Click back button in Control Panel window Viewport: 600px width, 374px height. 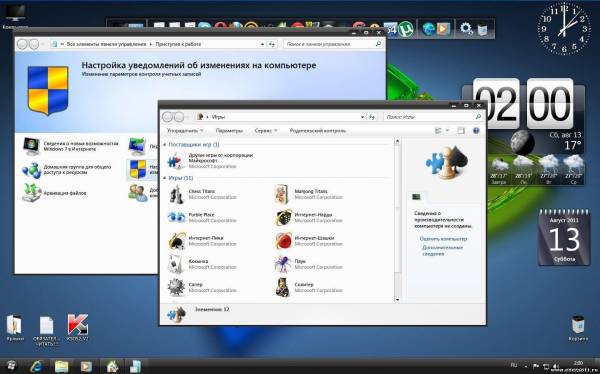coord(23,44)
